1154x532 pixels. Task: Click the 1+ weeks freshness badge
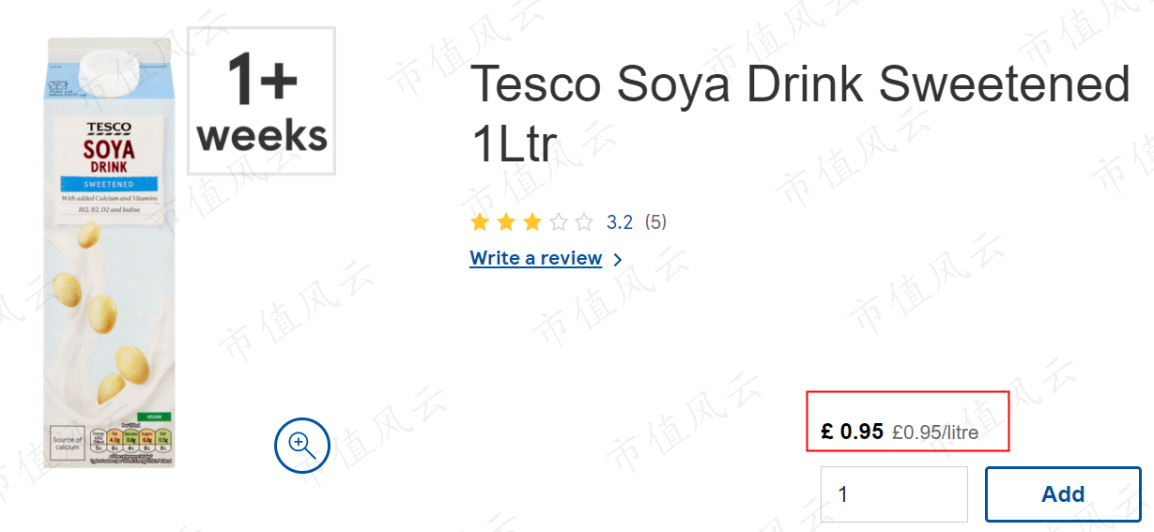click(x=261, y=101)
